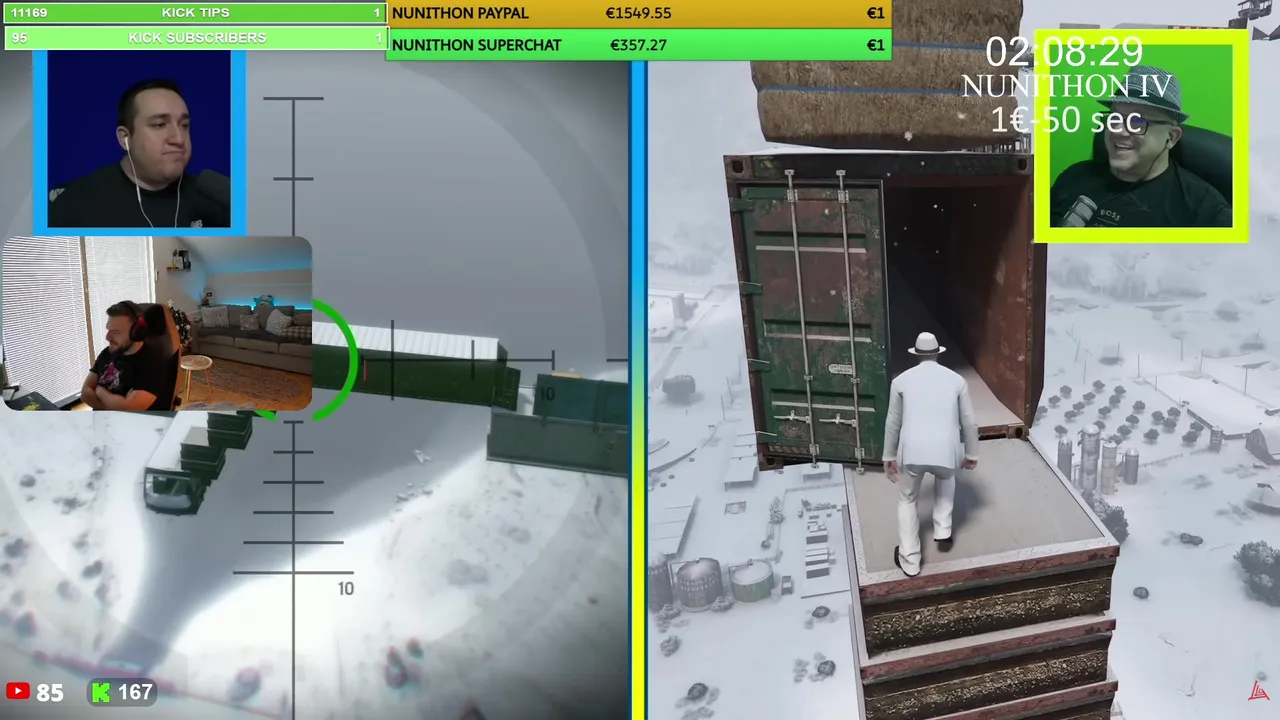Click the red logo watermark at the corner
Screen dimensions: 1280x720
[x=1258, y=692]
